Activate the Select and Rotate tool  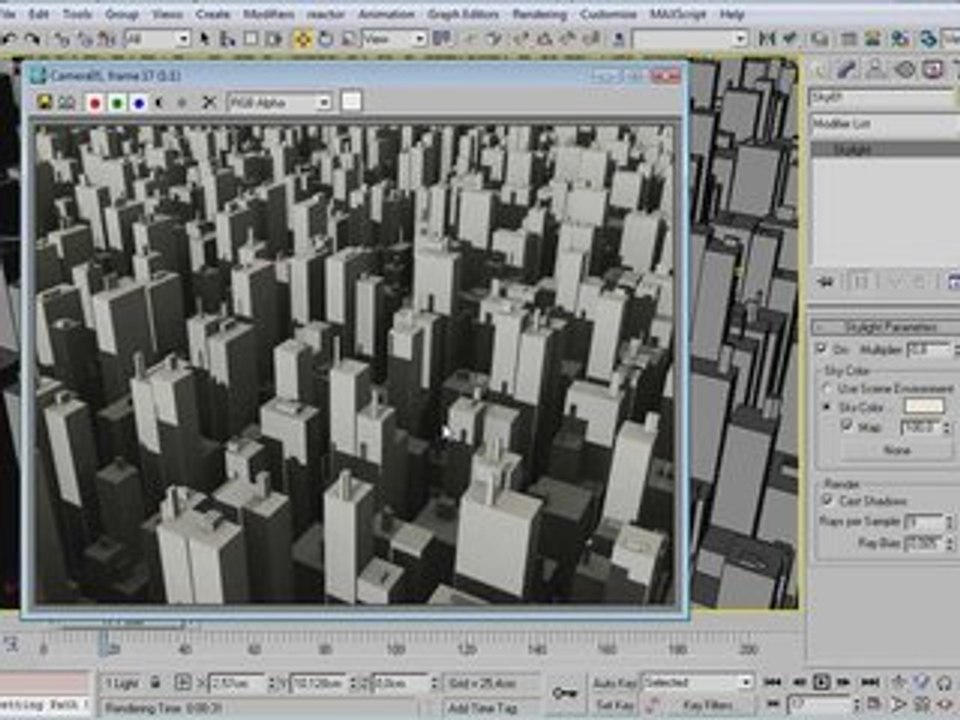(326, 39)
